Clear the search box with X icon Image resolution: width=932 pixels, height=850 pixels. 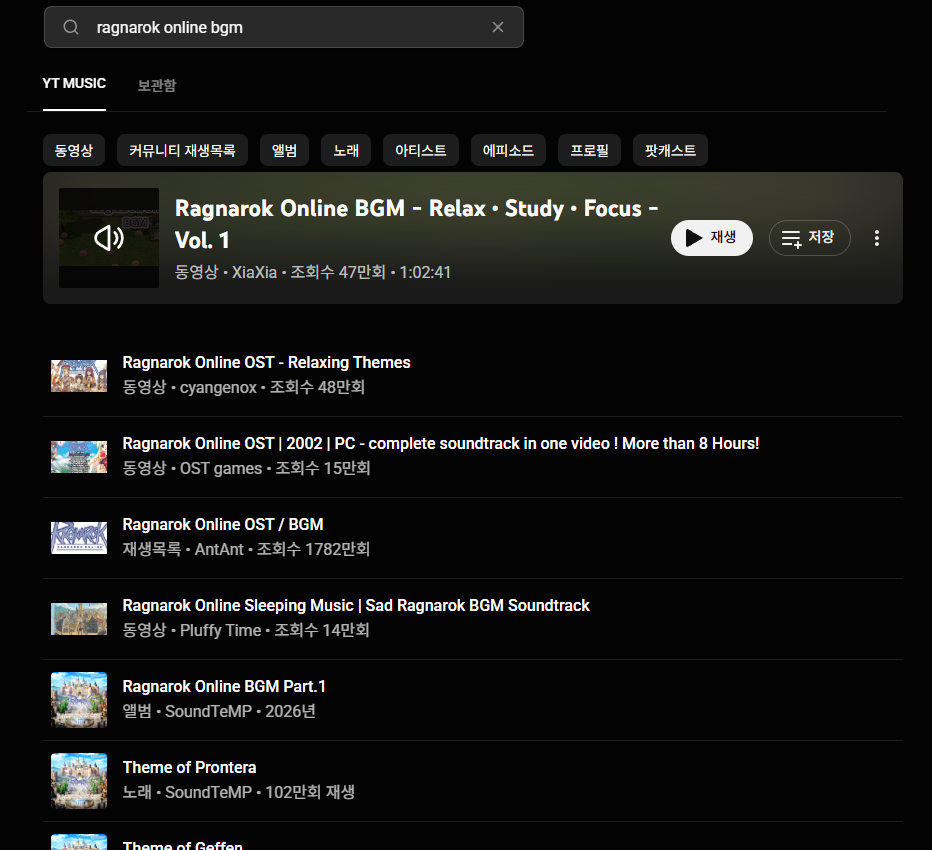[x=498, y=27]
